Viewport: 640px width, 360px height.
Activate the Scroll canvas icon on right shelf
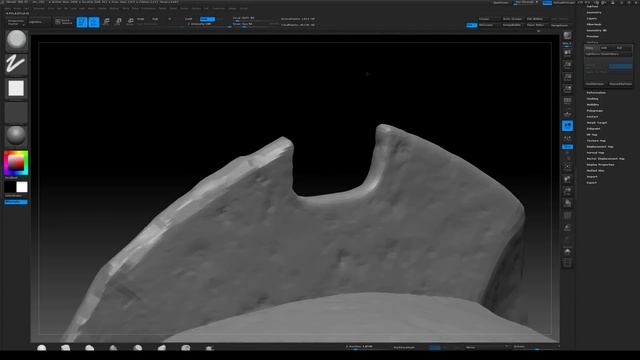click(567, 53)
